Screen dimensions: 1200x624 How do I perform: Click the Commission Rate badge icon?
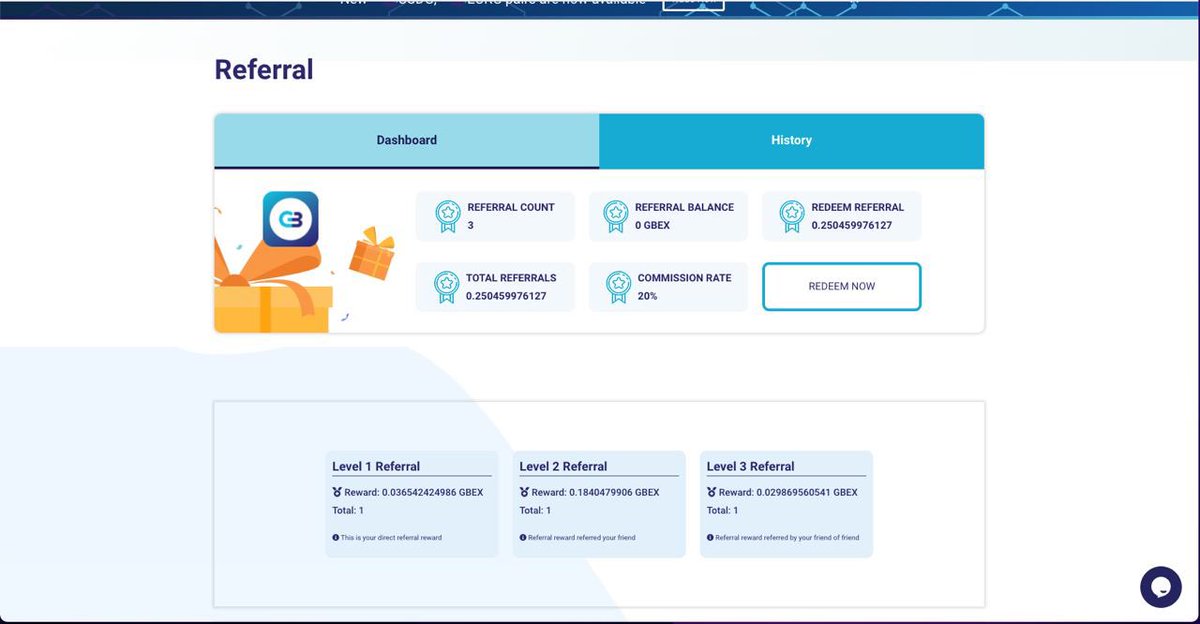tap(619, 287)
